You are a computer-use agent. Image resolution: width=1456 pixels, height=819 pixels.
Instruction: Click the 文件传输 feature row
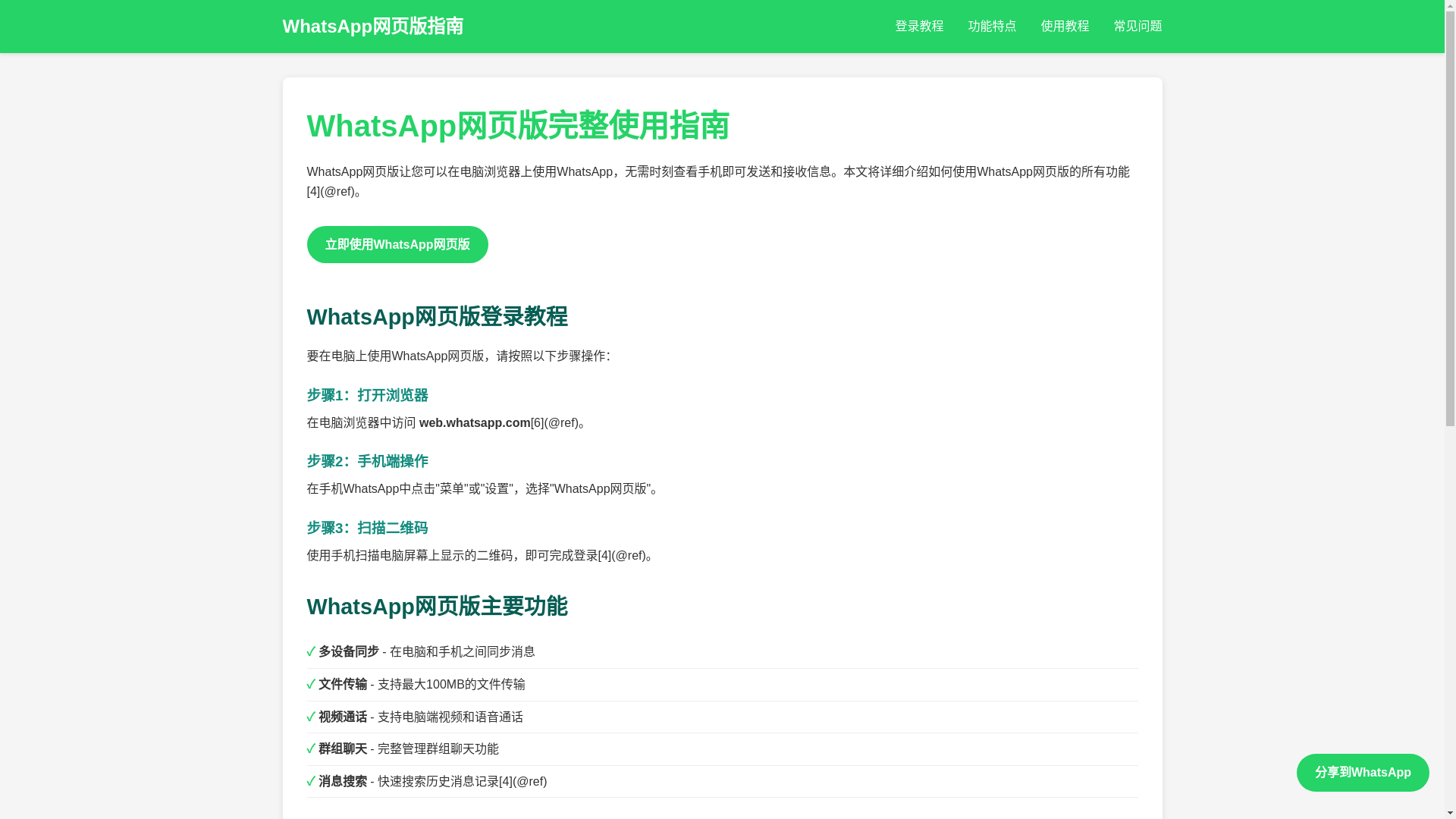coord(722,685)
